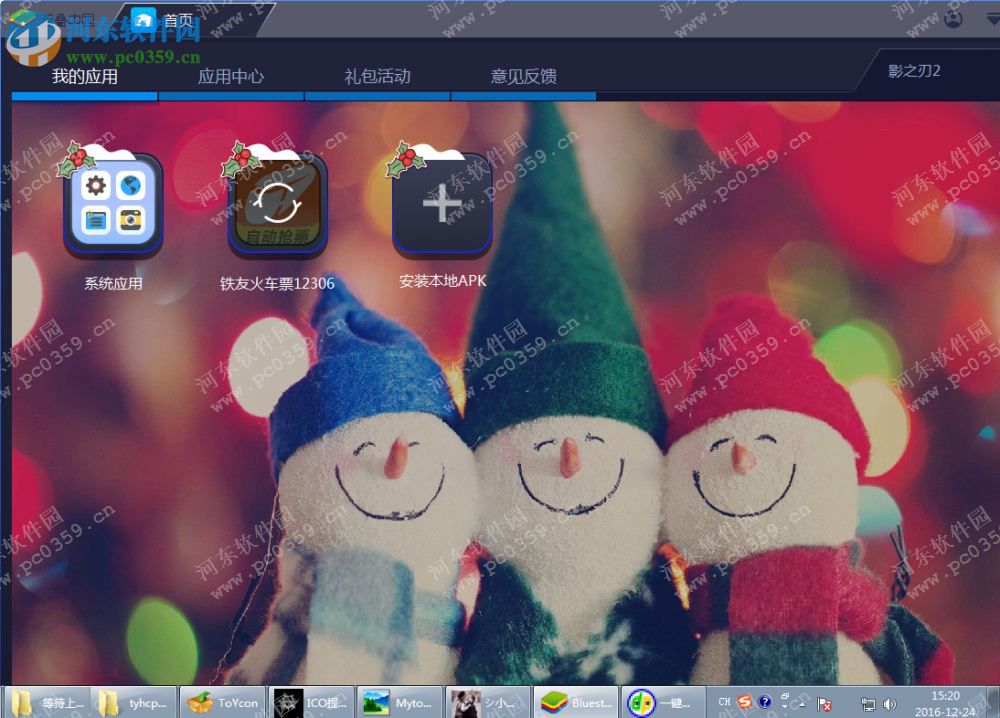The height and width of the screenshot is (718, 1000).
Task: Click the blue help tray icon
Action: [765, 702]
